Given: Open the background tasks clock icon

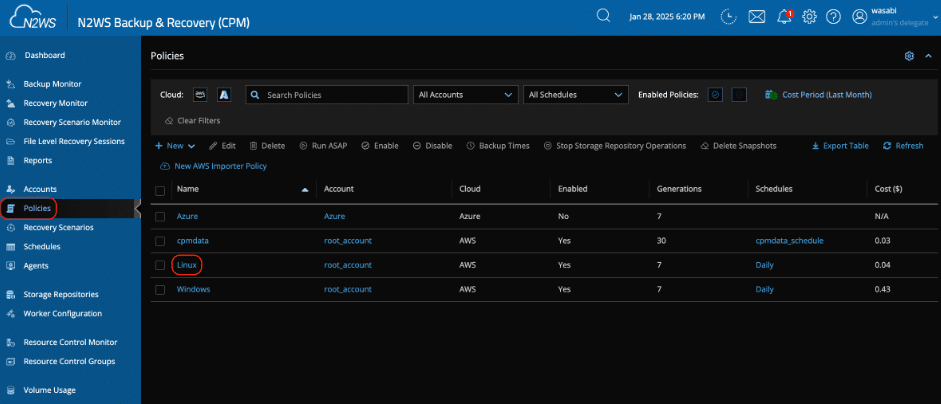Looking at the screenshot, I should pyautogui.click(x=728, y=17).
